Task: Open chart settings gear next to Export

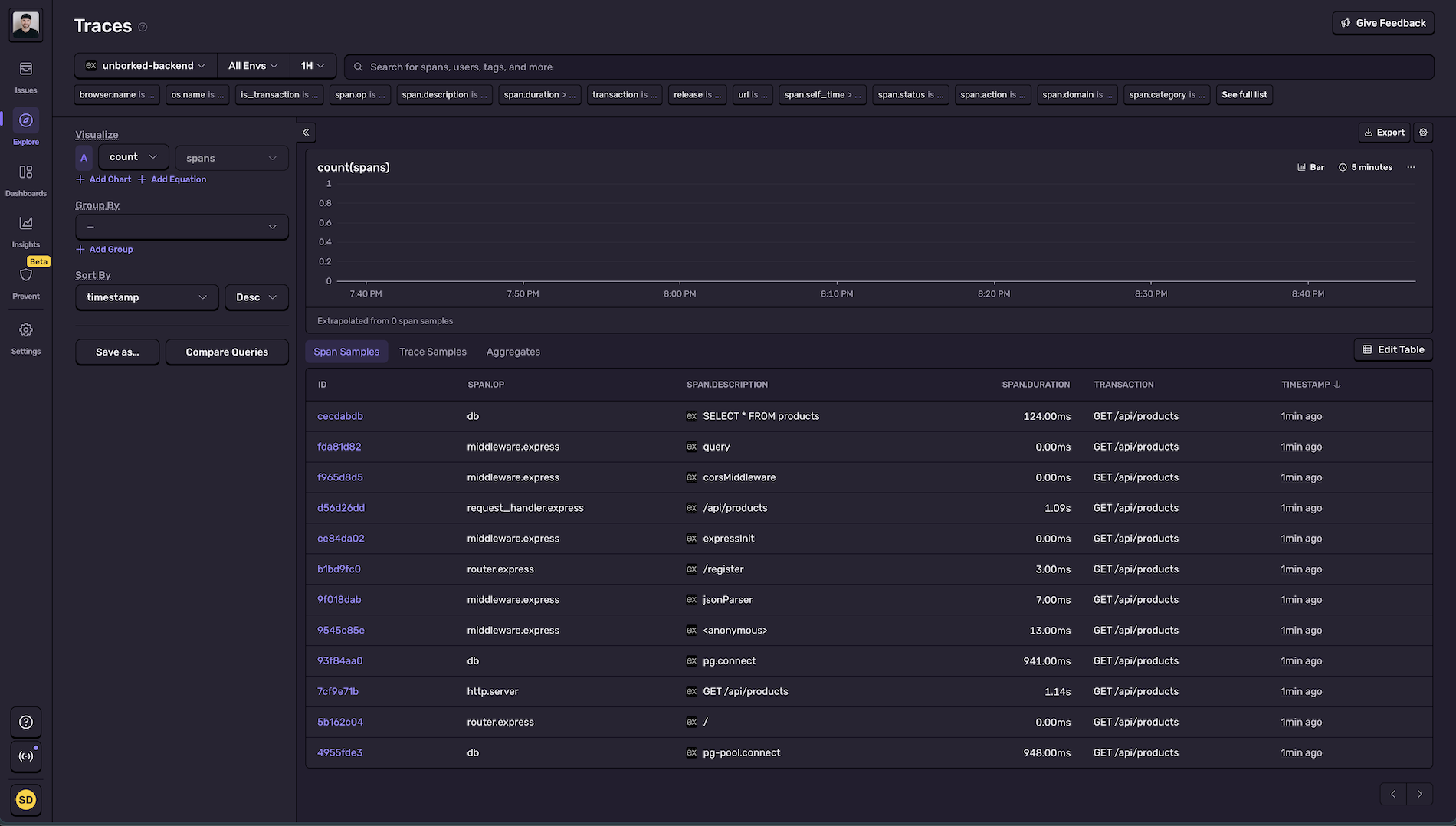Action: click(1423, 133)
